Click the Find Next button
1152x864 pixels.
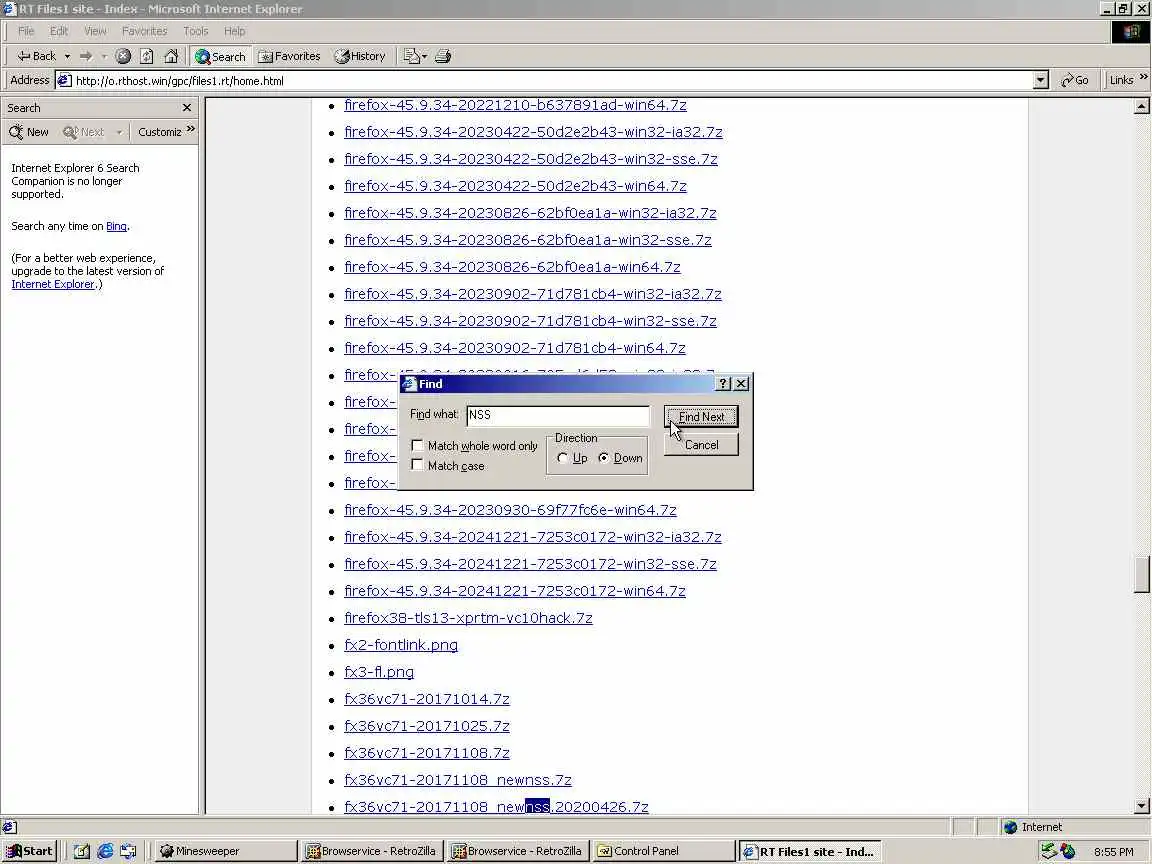click(x=701, y=417)
